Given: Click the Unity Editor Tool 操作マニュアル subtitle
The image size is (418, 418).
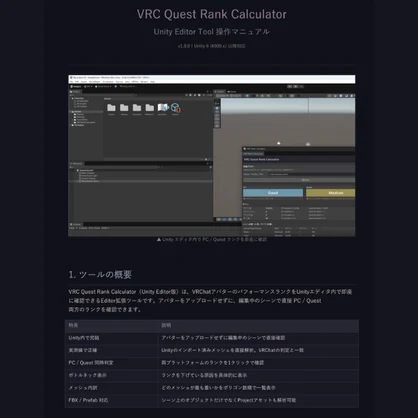Looking at the screenshot, I should tap(212, 32).
